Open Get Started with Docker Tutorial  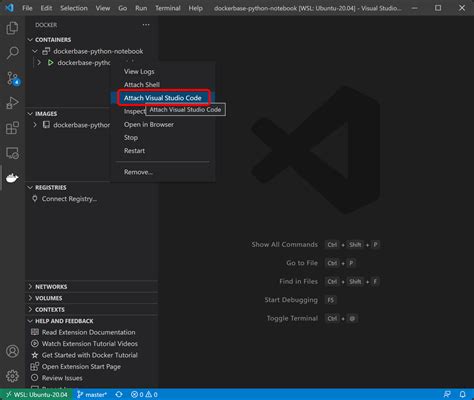click(x=90, y=355)
